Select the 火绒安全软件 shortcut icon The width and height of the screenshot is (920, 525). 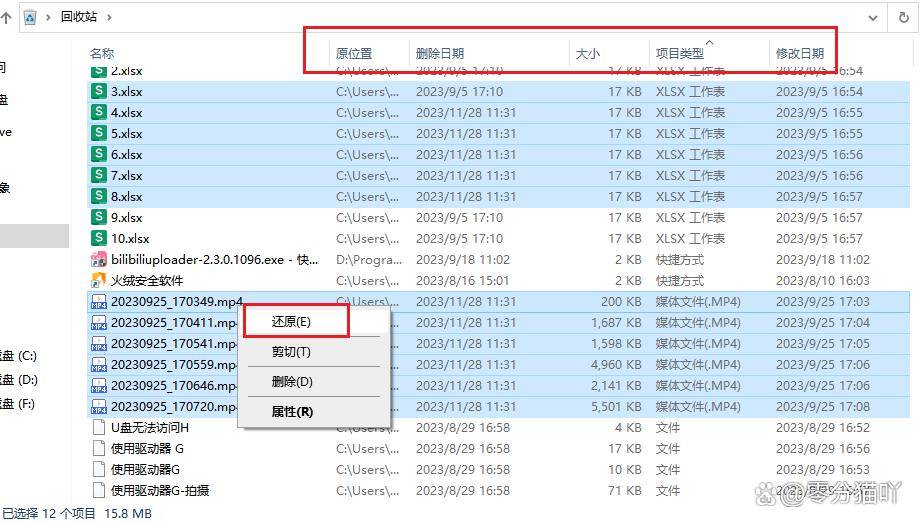coord(99,280)
